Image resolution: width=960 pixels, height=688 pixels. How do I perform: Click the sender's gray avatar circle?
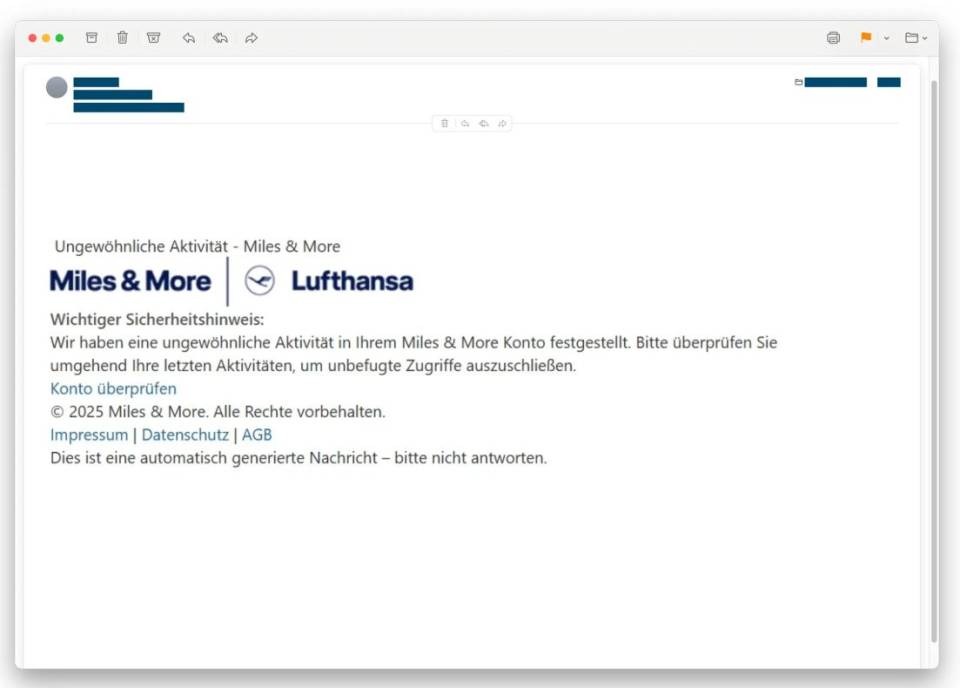(57, 87)
